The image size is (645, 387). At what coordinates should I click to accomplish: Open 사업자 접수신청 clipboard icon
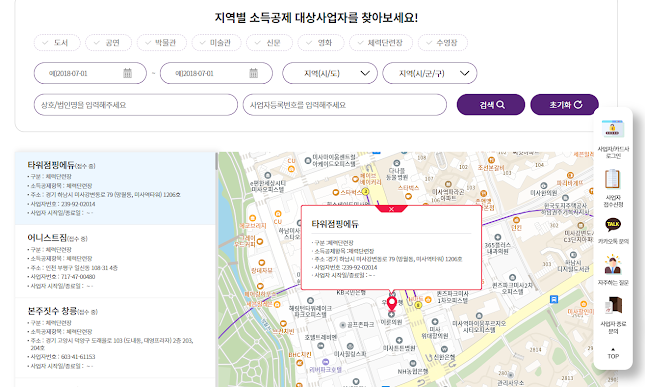click(613, 179)
